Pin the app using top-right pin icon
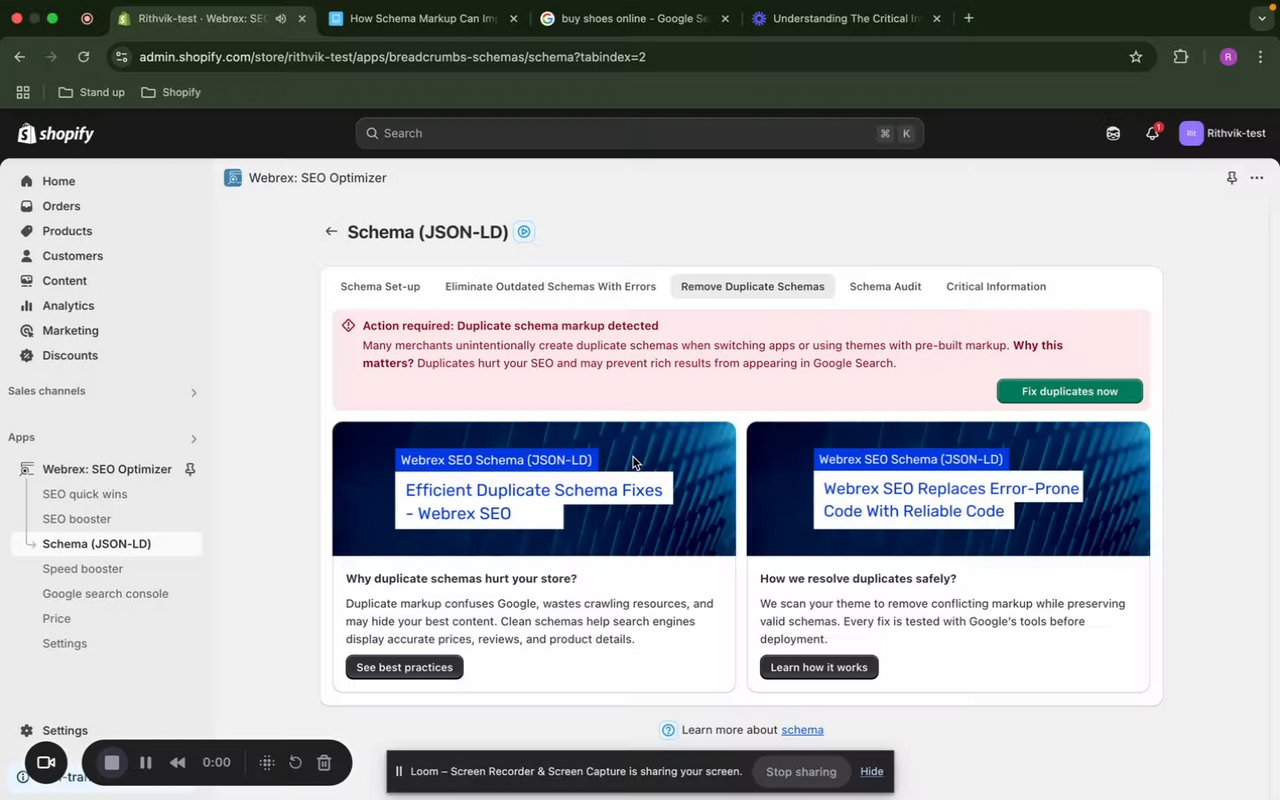This screenshot has width=1280, height=800. tap(1231, 178)
